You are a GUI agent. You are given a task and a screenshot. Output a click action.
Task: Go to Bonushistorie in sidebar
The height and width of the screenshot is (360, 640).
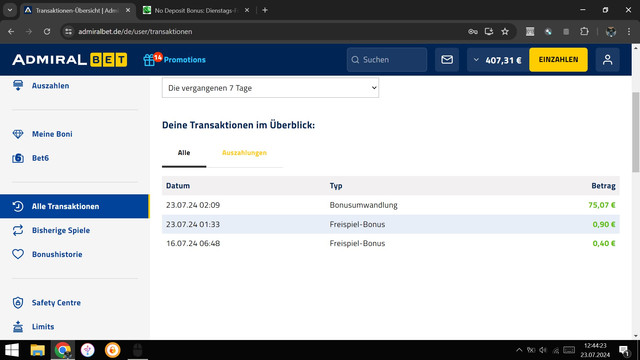click(x=57, y=254)
